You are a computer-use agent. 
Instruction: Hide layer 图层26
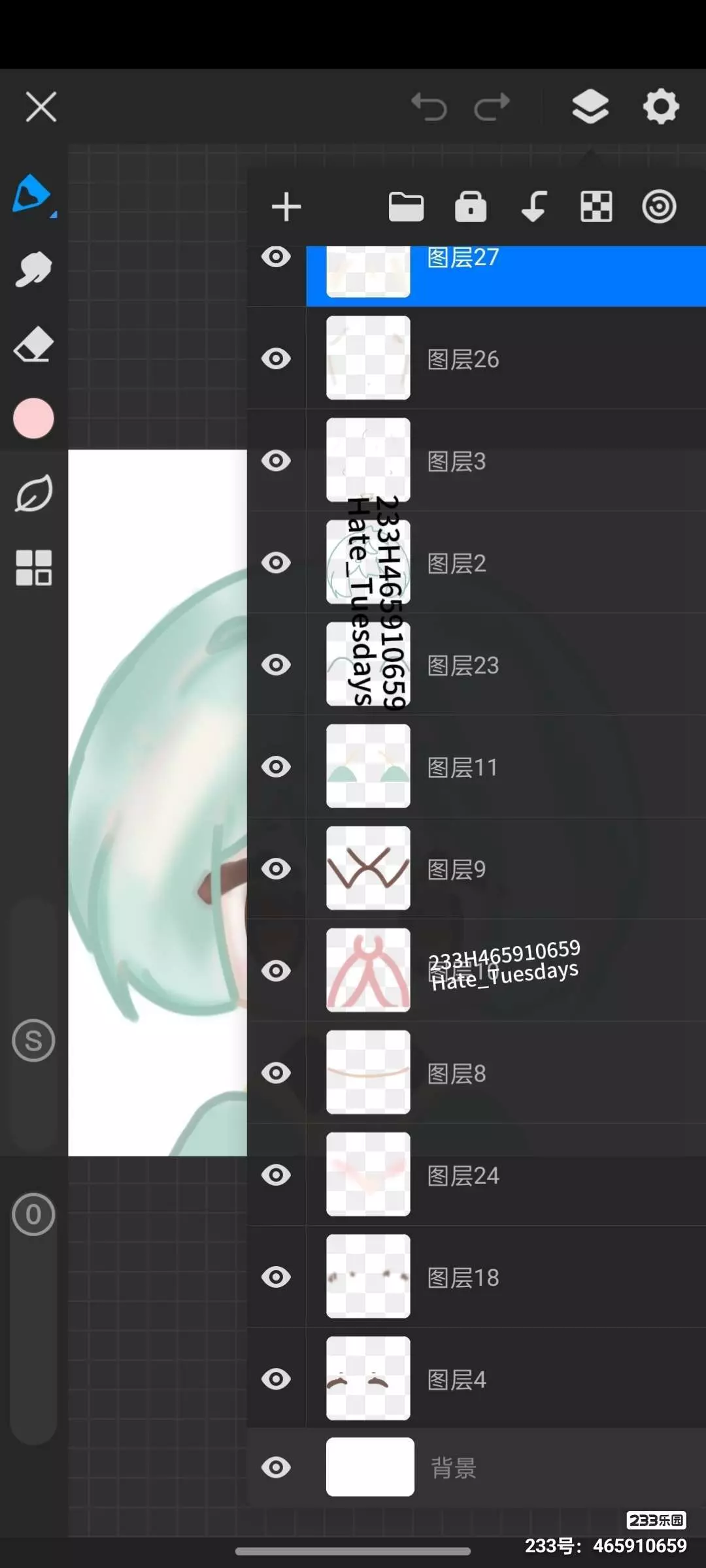coord(276,359)
